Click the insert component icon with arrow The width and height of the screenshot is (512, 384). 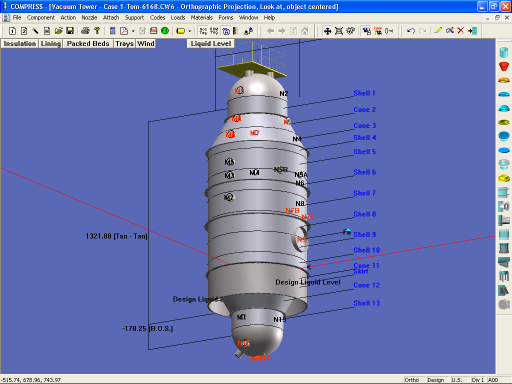pos(472,31)
